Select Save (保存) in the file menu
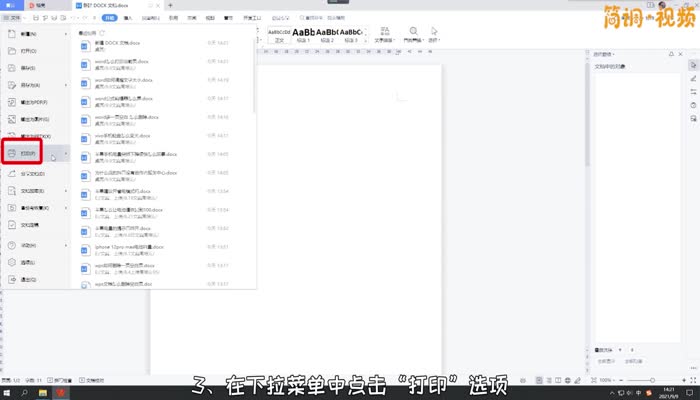 [x=35, y=68]
